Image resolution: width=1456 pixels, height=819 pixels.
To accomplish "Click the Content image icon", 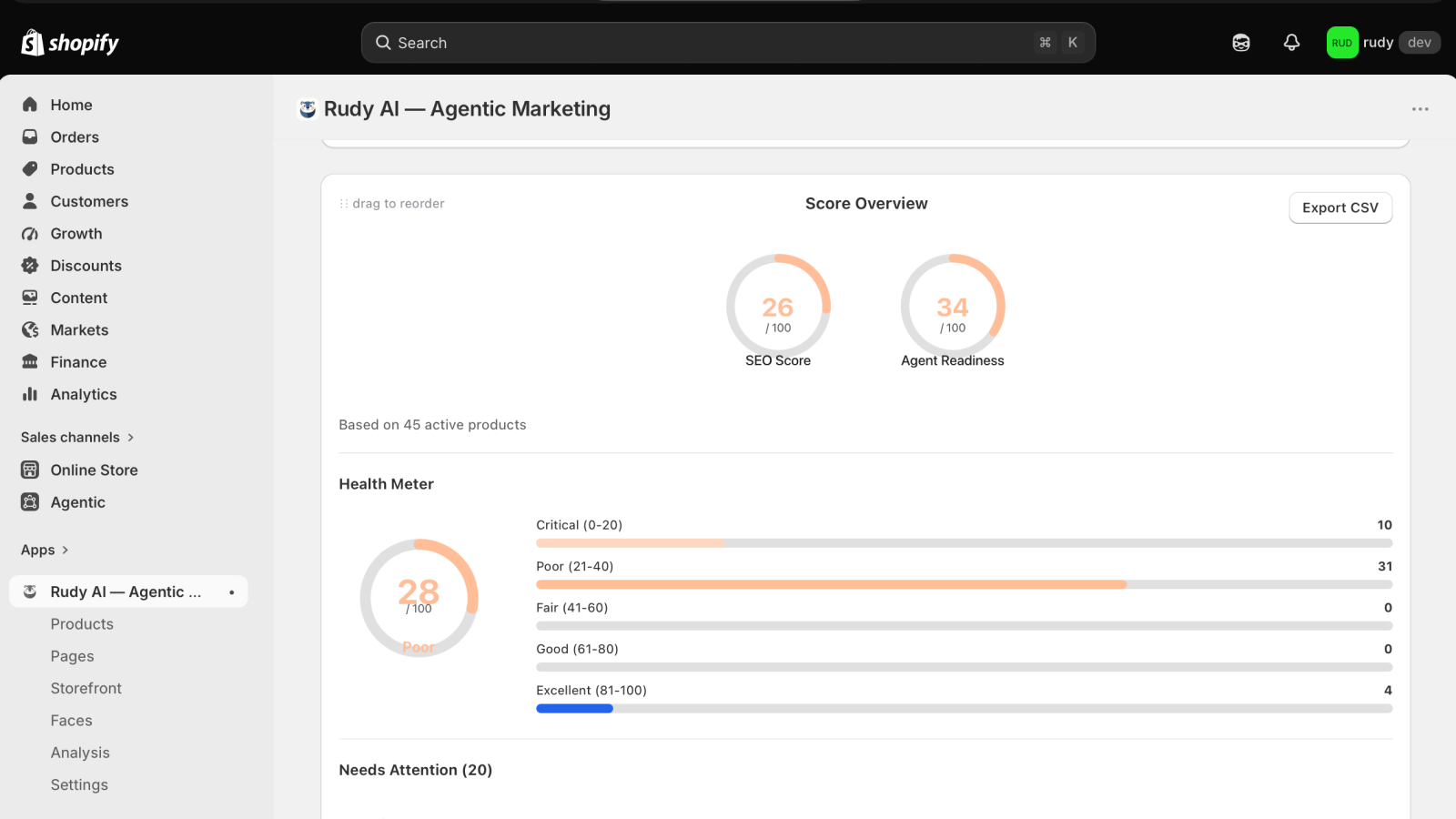I will click(x=30, y=298).
